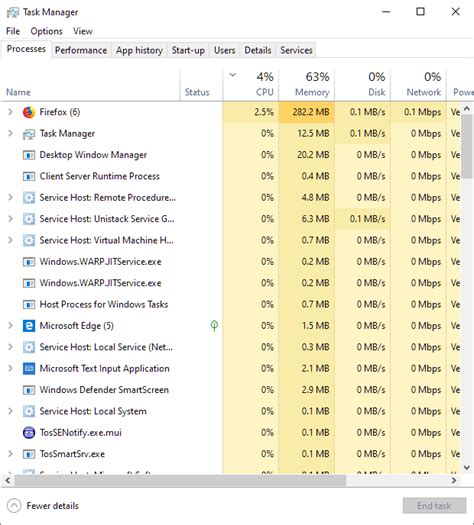
Task: Expand Service Host: Local System row
Action: 10,411
